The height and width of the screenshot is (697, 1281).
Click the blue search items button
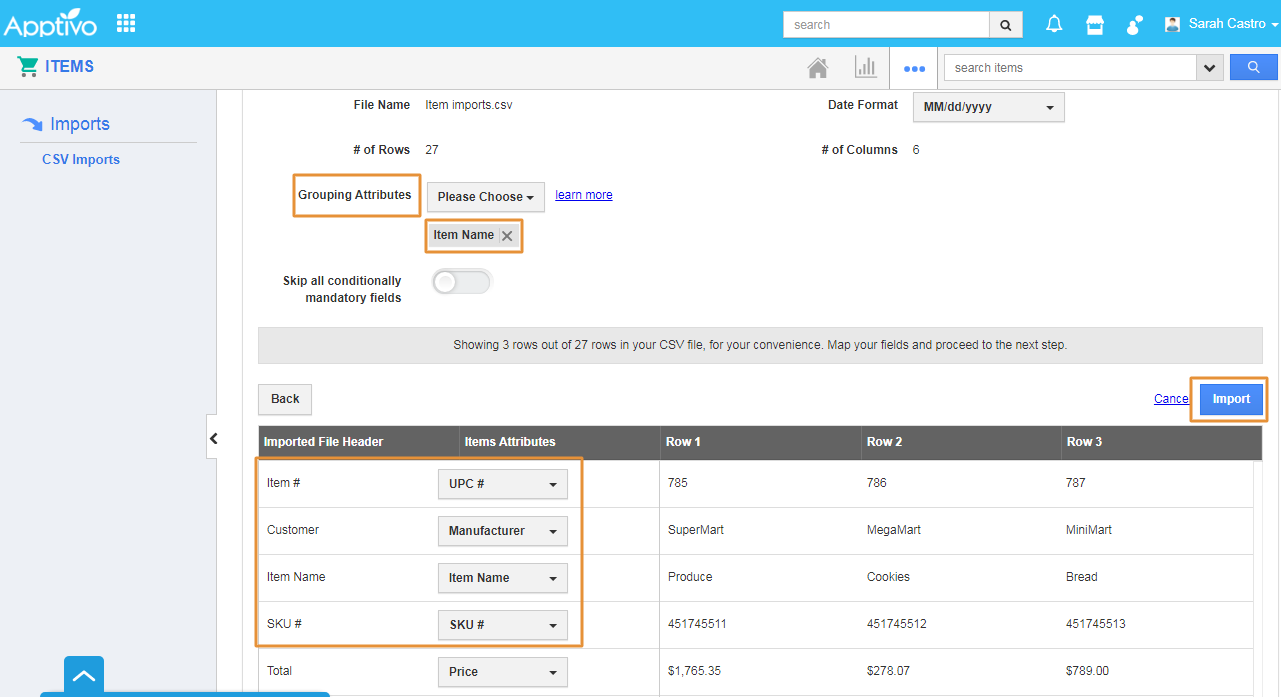pos(1254,67)
